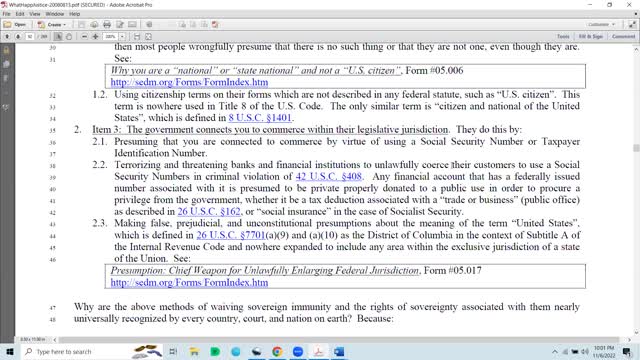
Task: Activate the Hand pan tool
Action: 69,36
